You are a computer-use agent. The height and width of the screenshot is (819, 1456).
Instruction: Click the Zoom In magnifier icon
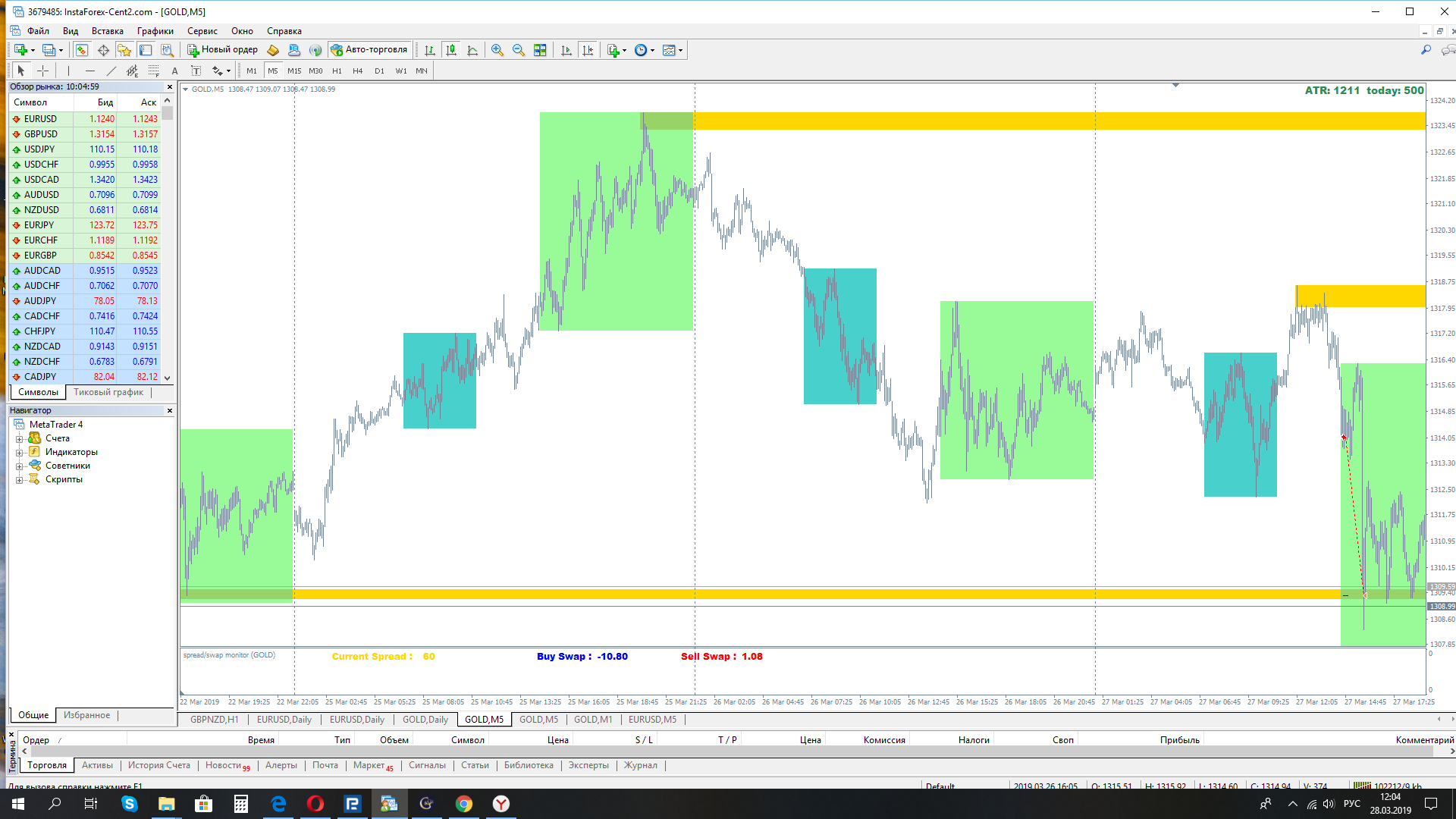click(x=497, y=50)
